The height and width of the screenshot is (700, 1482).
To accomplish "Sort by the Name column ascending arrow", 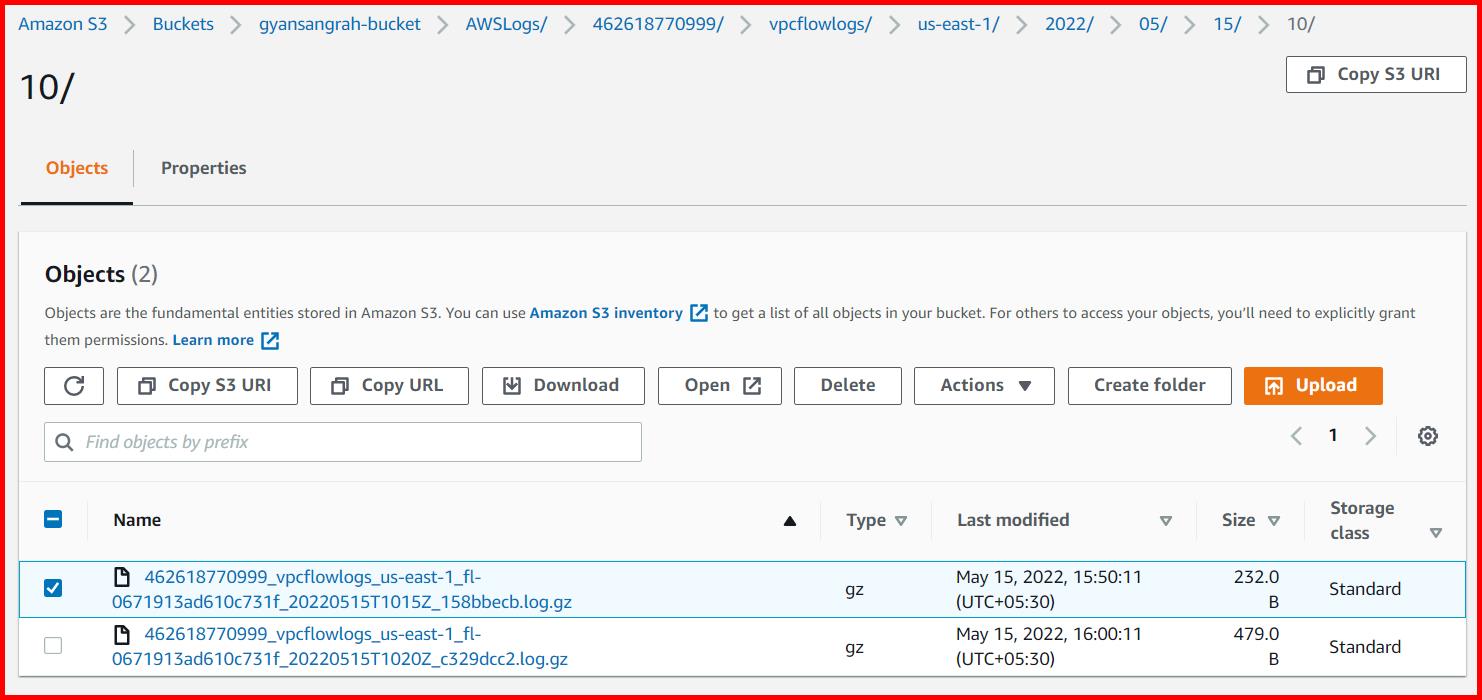I will coord(789,520).
